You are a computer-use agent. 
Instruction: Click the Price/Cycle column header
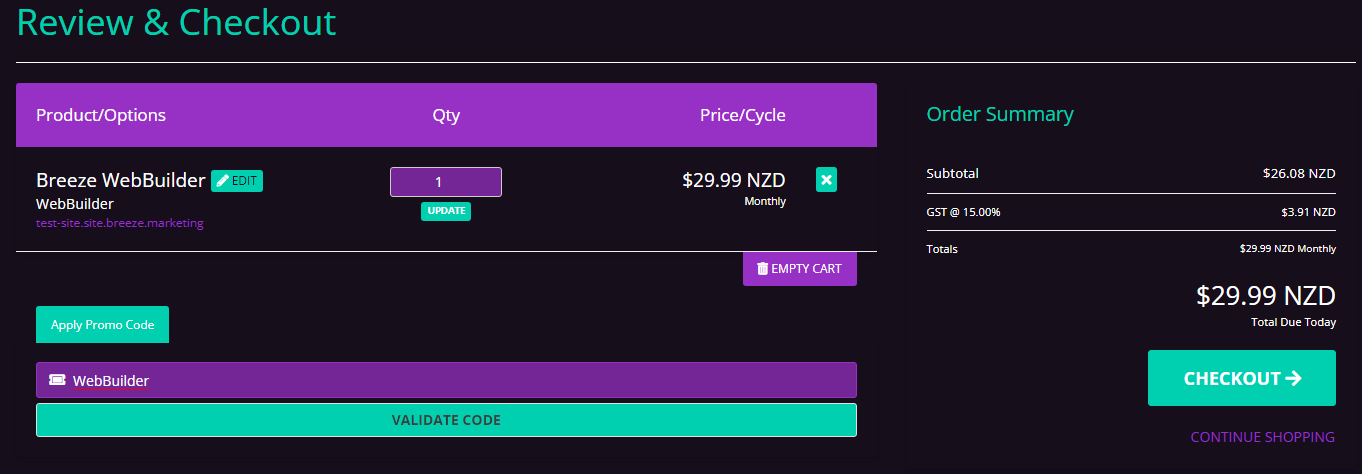[742, 115]
